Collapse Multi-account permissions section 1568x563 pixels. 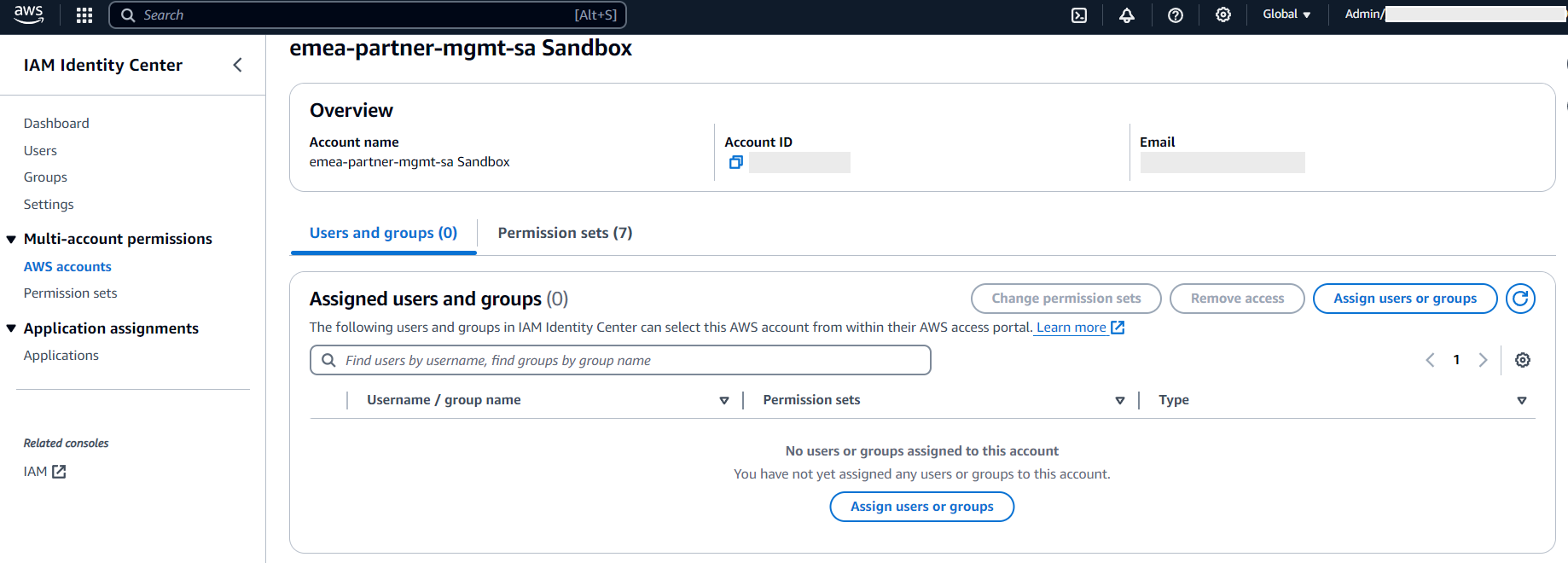11,240
